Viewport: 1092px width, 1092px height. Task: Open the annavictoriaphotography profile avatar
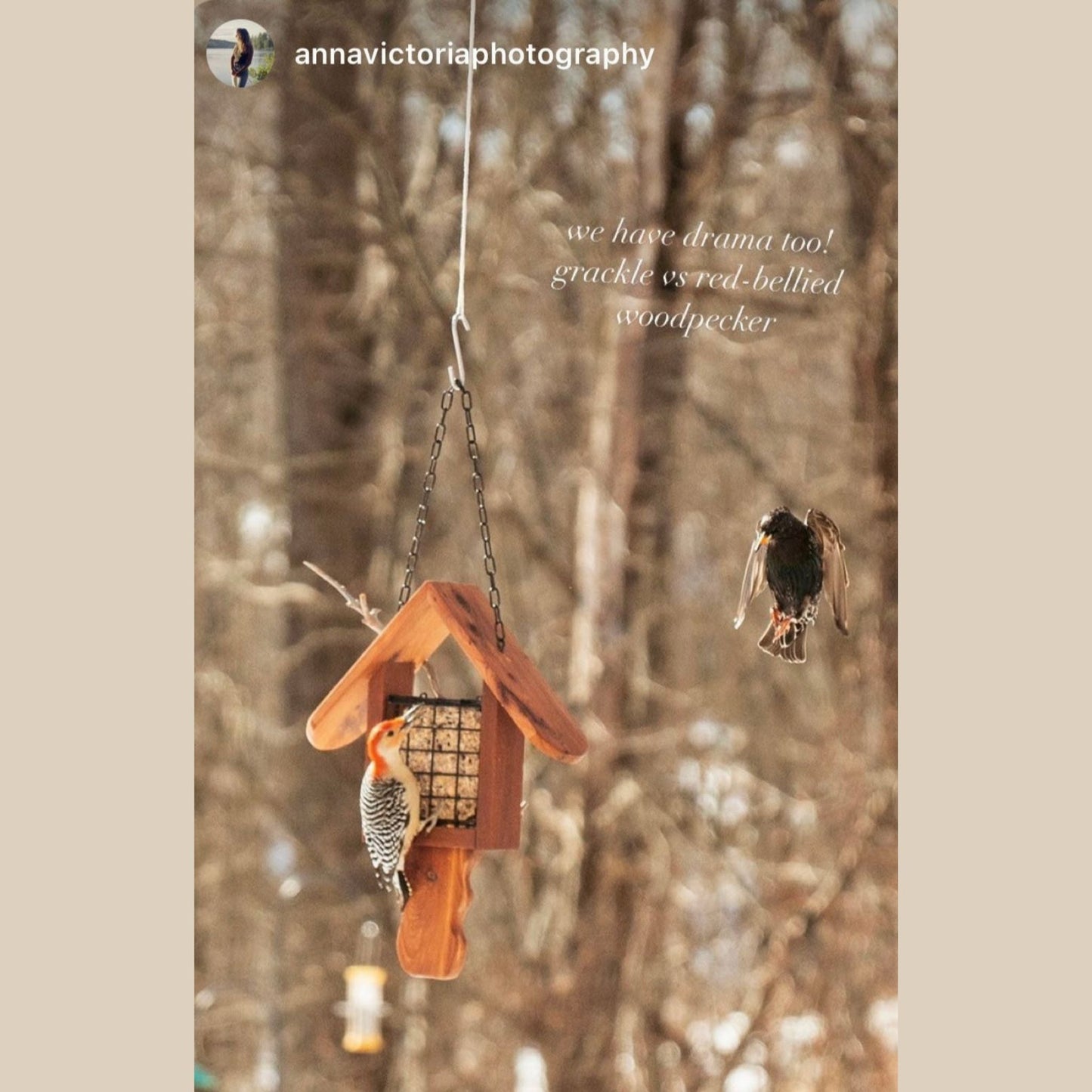(240, 54)
